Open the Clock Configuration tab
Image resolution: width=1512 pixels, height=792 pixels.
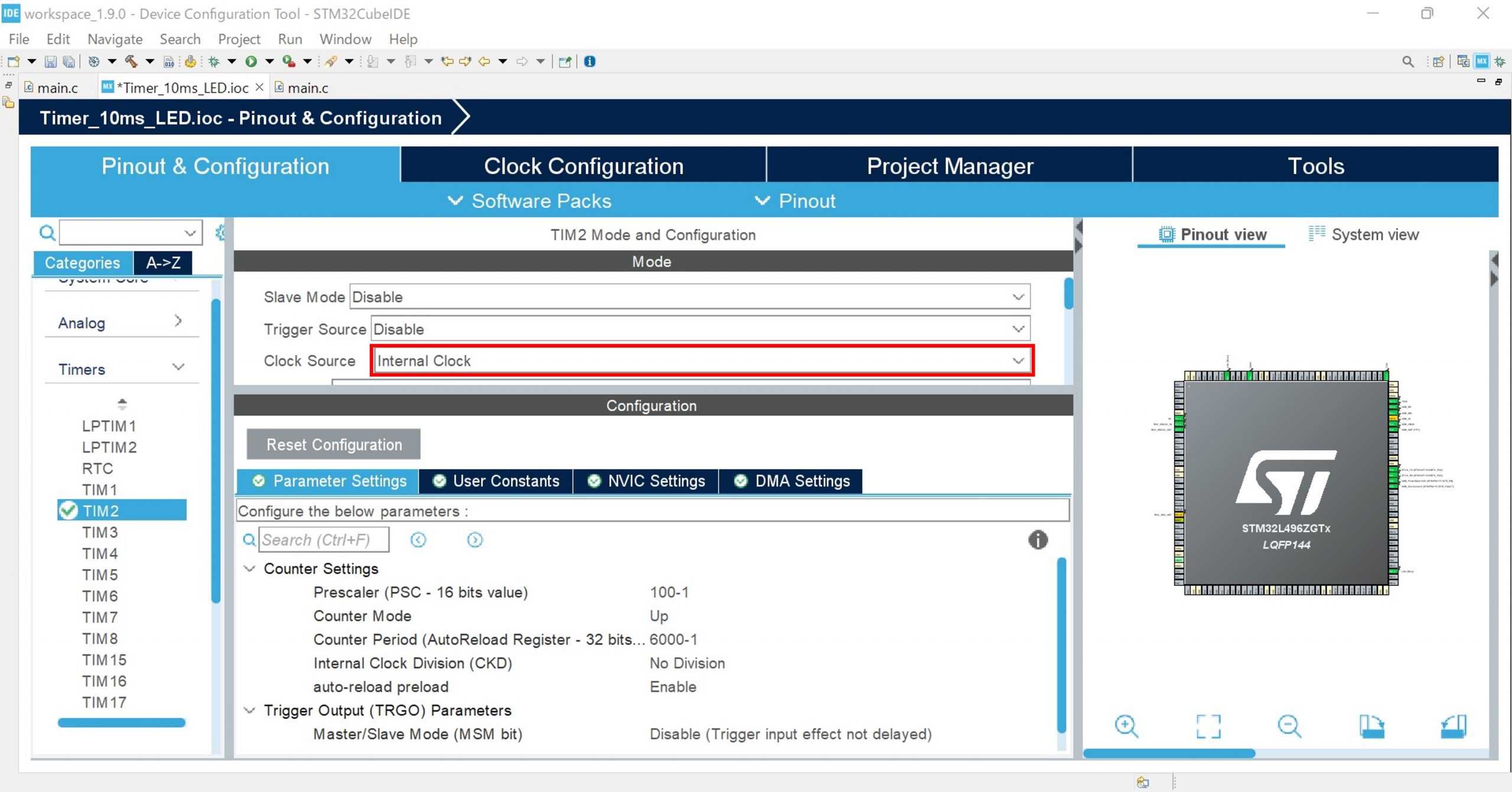pos(584,166)
